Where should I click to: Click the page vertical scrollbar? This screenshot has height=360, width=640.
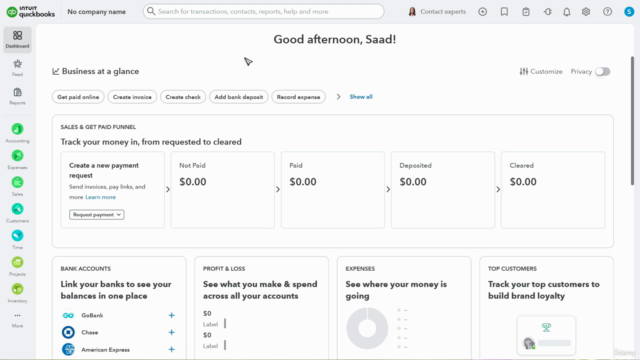[632, 120]
